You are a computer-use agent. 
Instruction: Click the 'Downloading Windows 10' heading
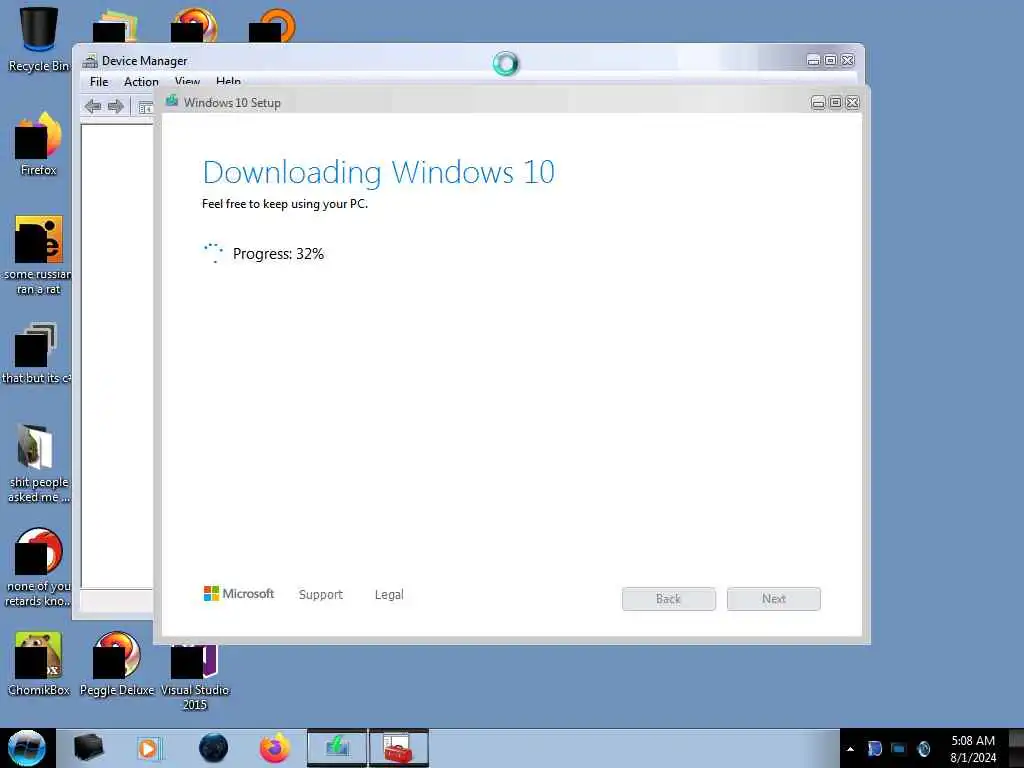(379, 172)
